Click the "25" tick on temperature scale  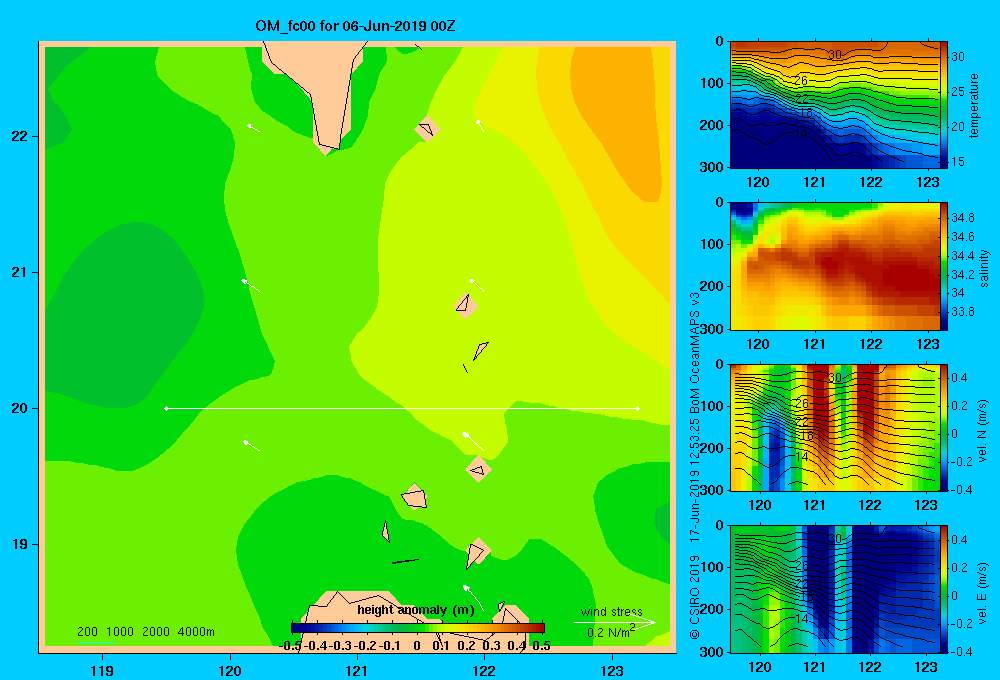pos(958,92)
